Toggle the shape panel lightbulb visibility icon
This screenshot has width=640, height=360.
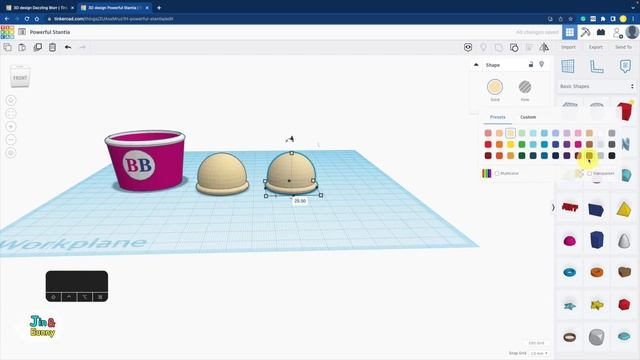pyautogui.click(x=542, y=64)
